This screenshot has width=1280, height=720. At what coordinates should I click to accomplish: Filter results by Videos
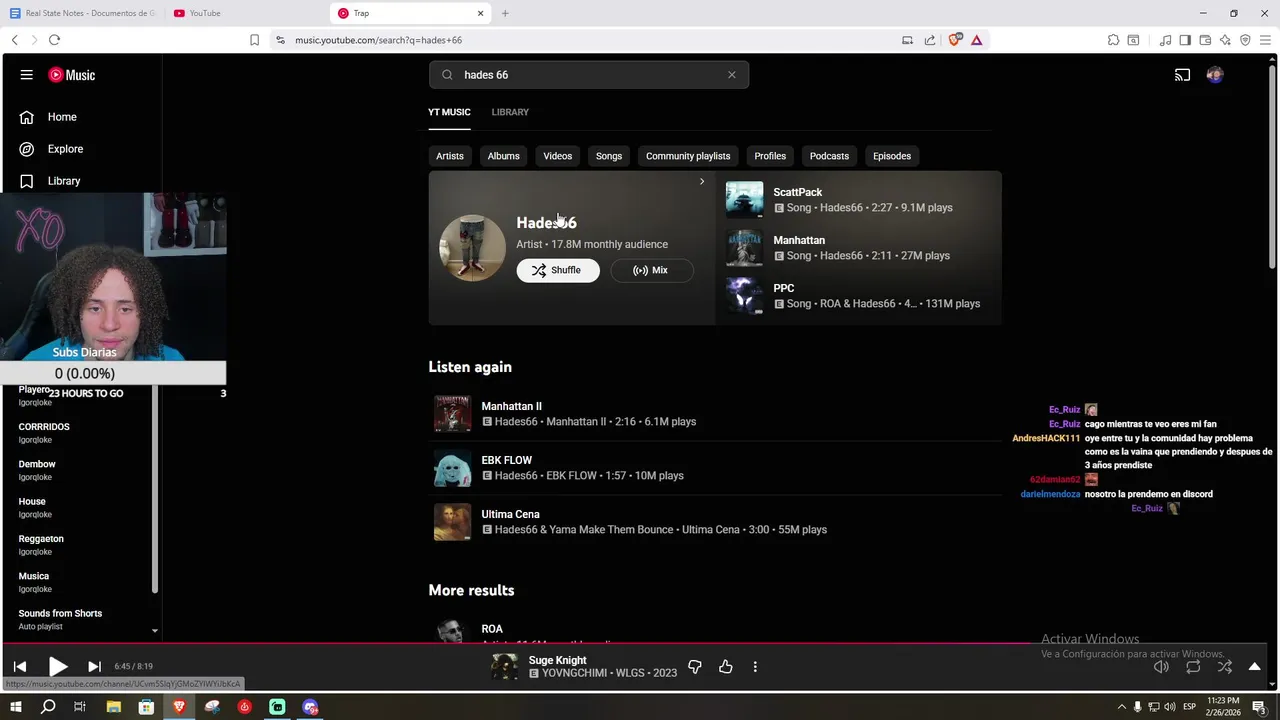pos(557,156)
